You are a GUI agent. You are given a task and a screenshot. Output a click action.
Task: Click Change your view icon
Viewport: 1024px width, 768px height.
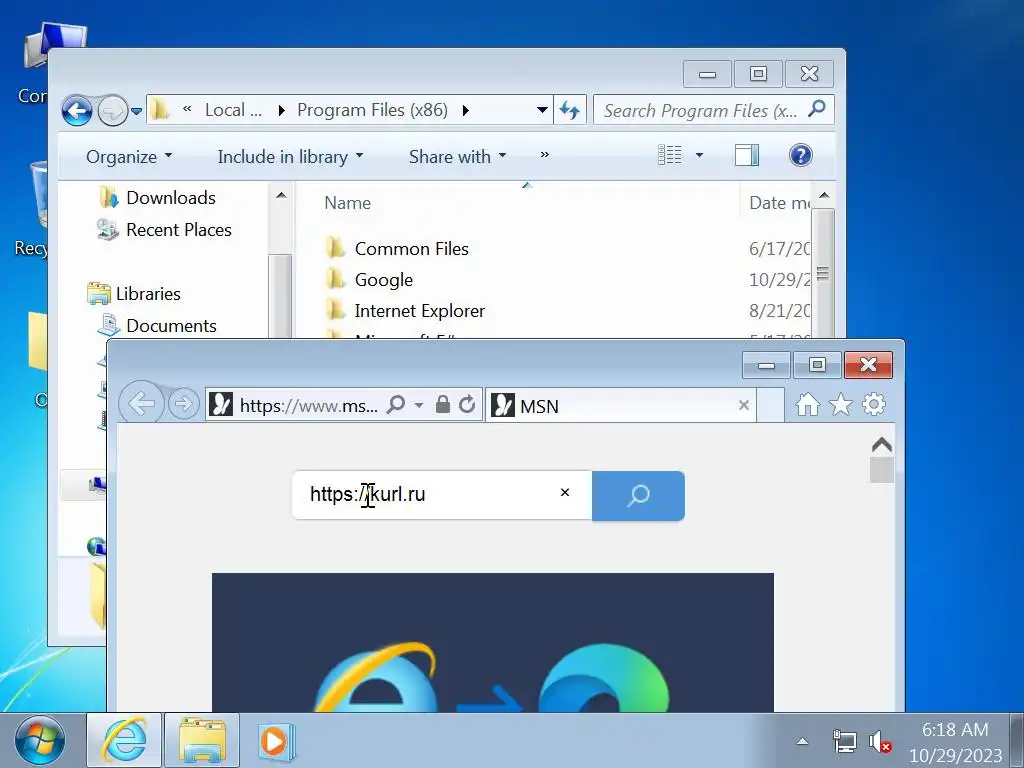[669, 155]
